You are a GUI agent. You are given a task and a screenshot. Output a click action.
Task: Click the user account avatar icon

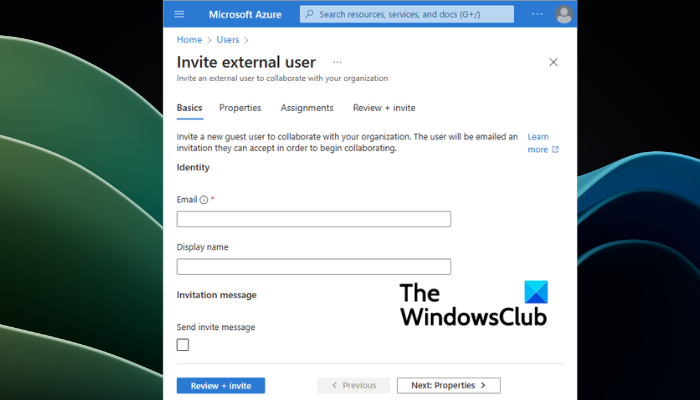[564, 14]
